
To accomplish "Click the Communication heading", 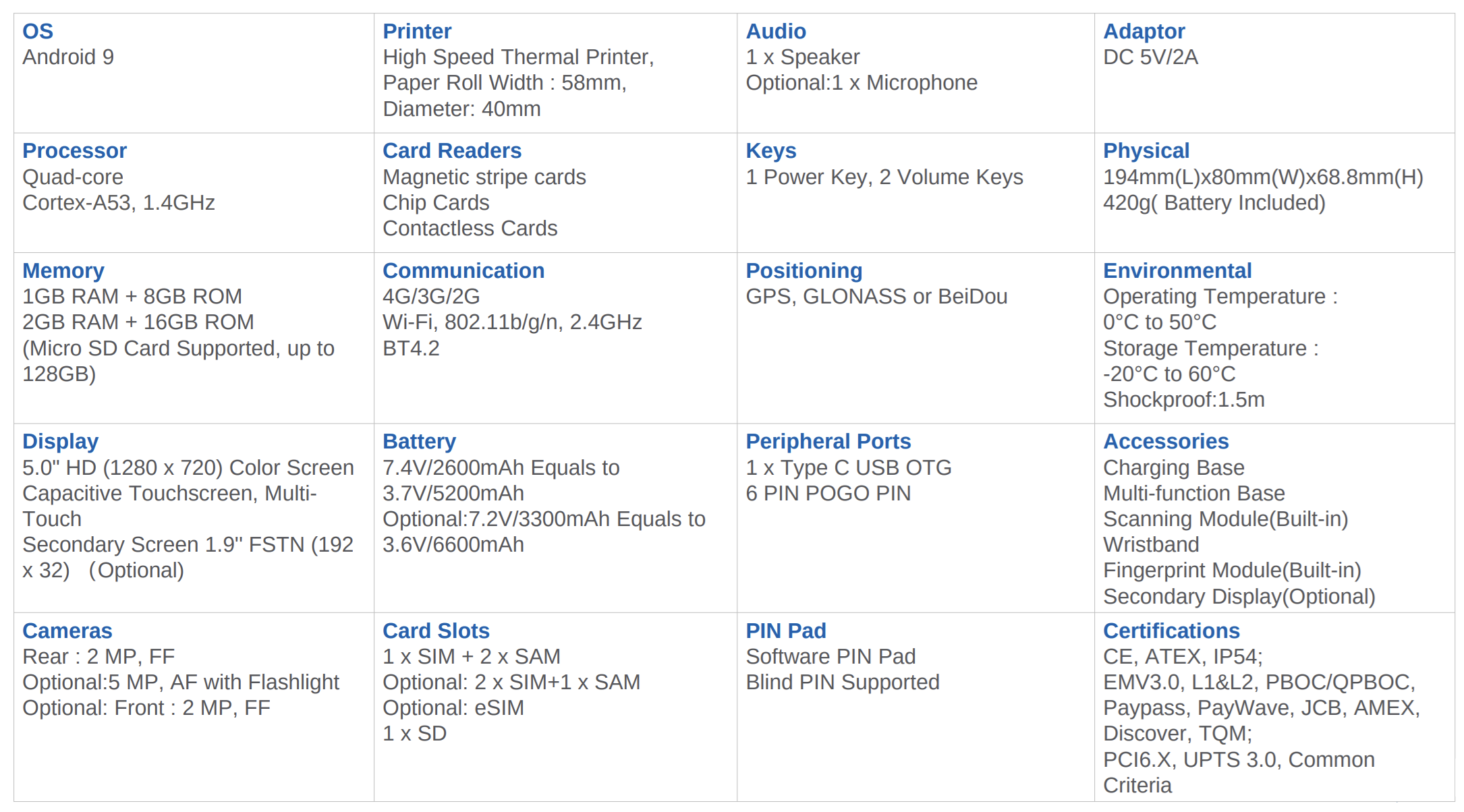I will click(x=463, y=270).
